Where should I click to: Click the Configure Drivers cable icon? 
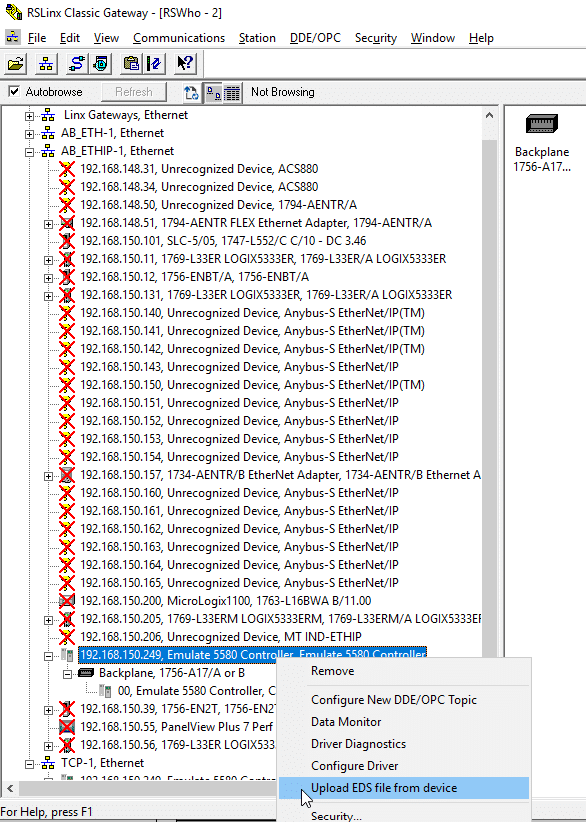pyautogui.click(x=77, y=64)
